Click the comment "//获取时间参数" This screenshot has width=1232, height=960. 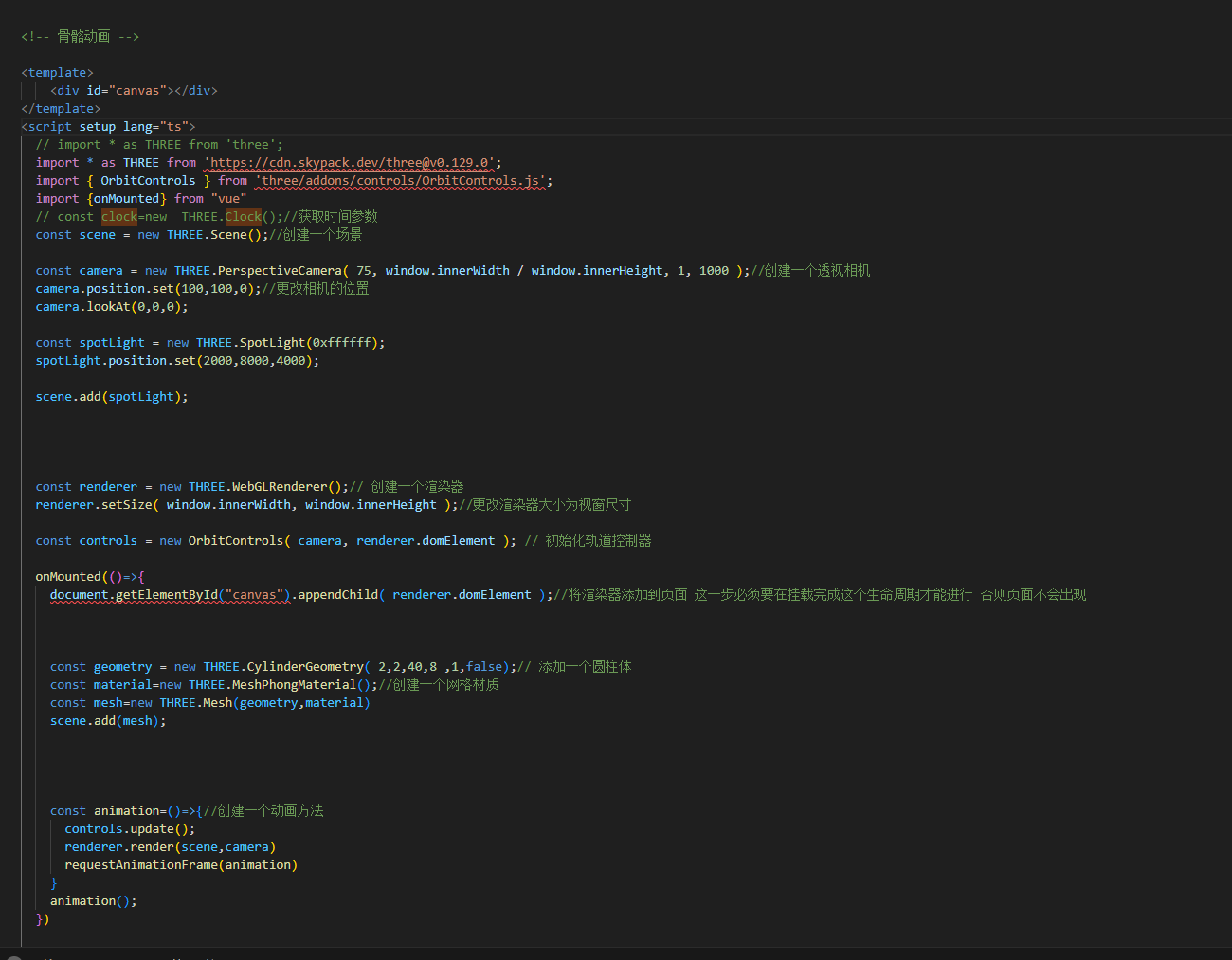pos(331,217)
